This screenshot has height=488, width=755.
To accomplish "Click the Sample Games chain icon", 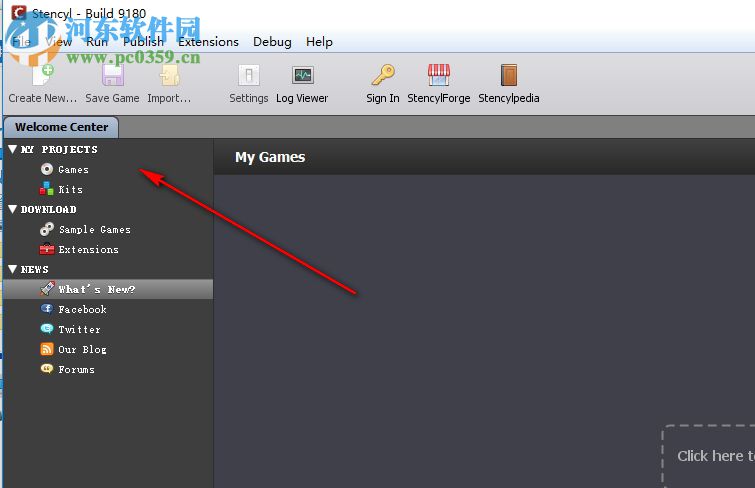I will point(47,229).
